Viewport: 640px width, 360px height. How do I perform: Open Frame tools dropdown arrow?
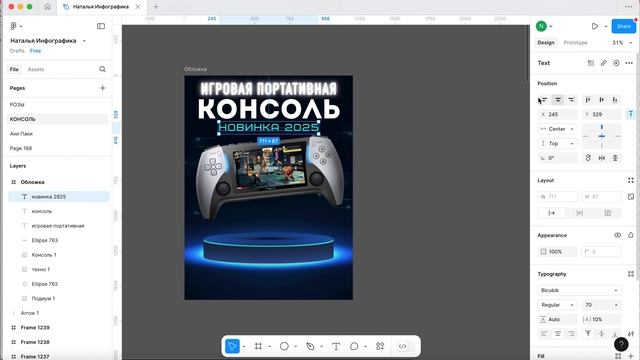(269, 347)
